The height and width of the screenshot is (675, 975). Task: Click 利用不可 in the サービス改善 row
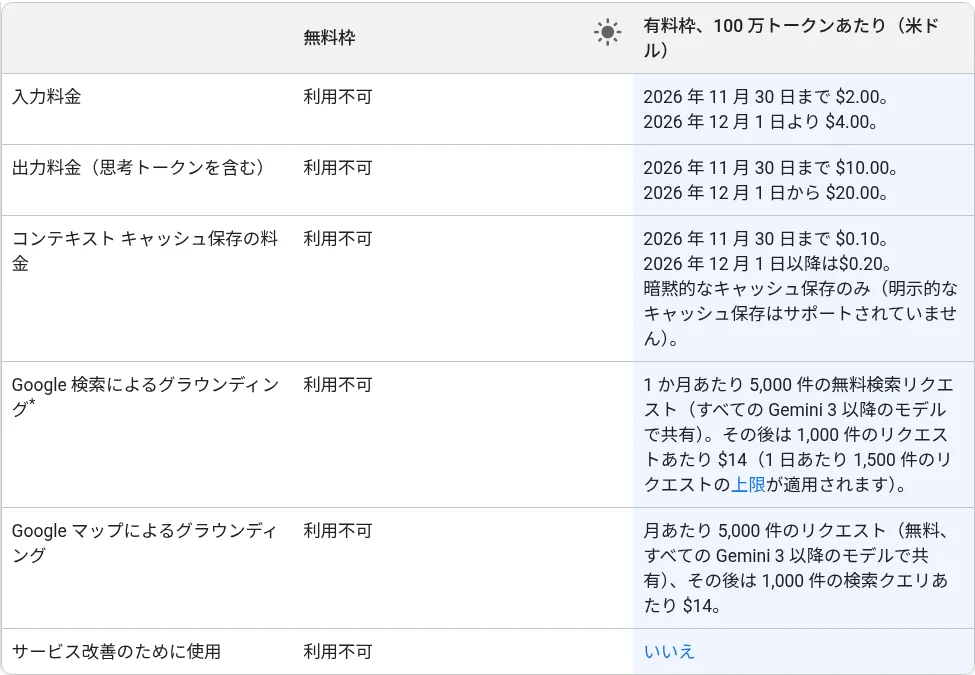[x=338, y=651]
